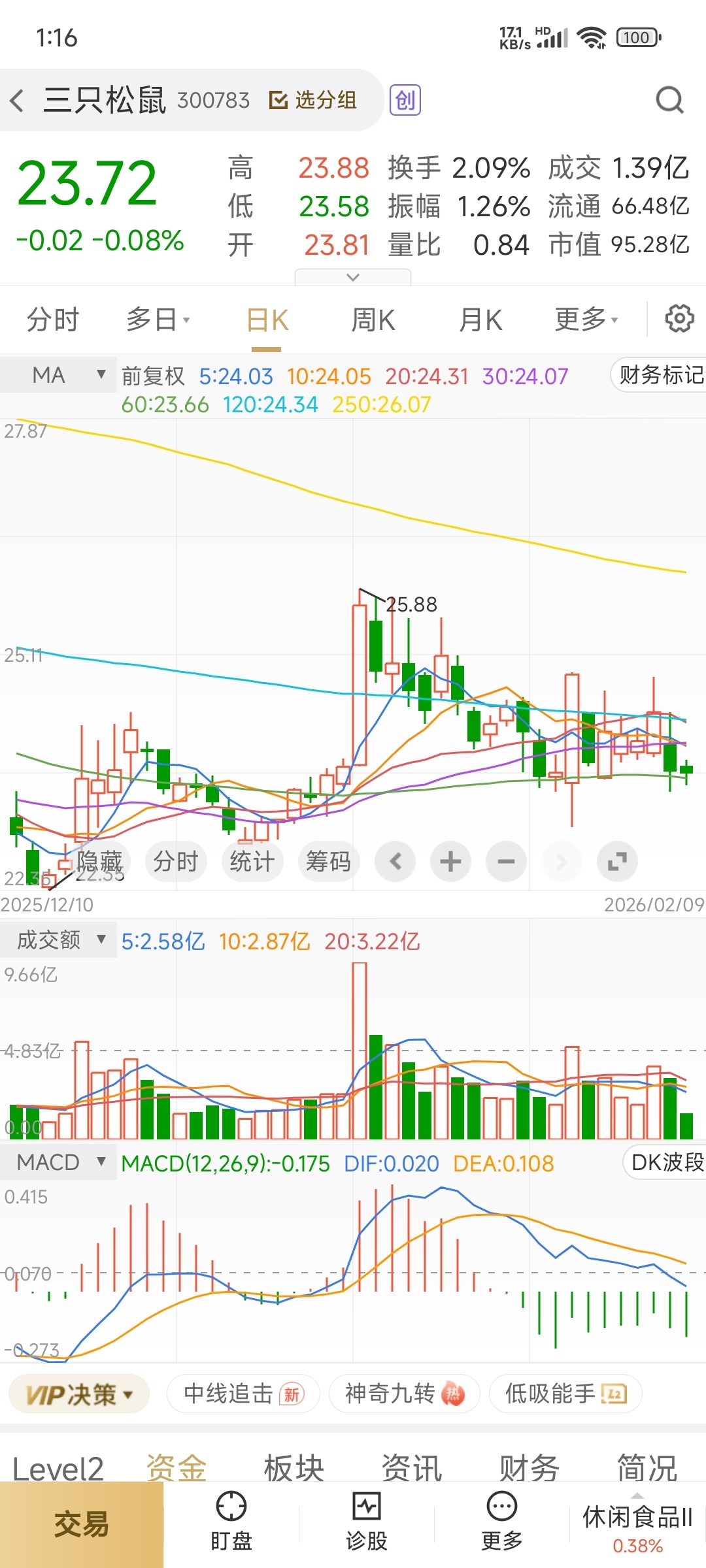Open chart settings gear icon
Screen dimensions: 706x1568
(x=679, y=319)
